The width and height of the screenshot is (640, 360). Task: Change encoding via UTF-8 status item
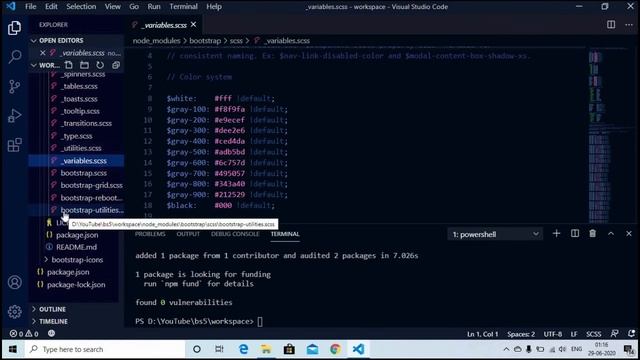(553, 334)
